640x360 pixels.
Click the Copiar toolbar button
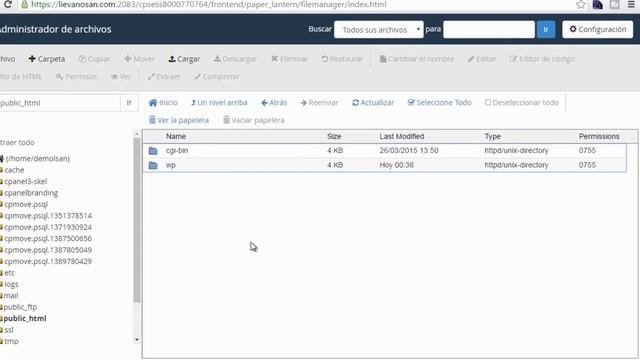tap(94, 59)
